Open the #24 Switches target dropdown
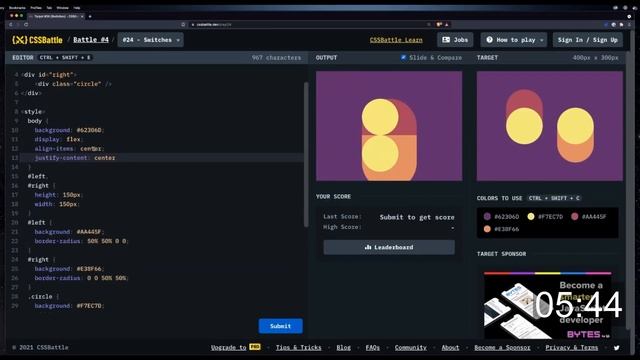640x360 pixels. pos(151,40)
